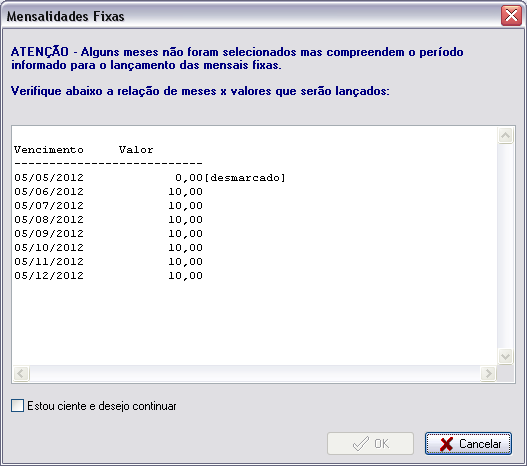Image resolution: width=527 pixels, height=466 pixels.
Task: Click the 05/07/2012 row
Action: tap(109, 206)
